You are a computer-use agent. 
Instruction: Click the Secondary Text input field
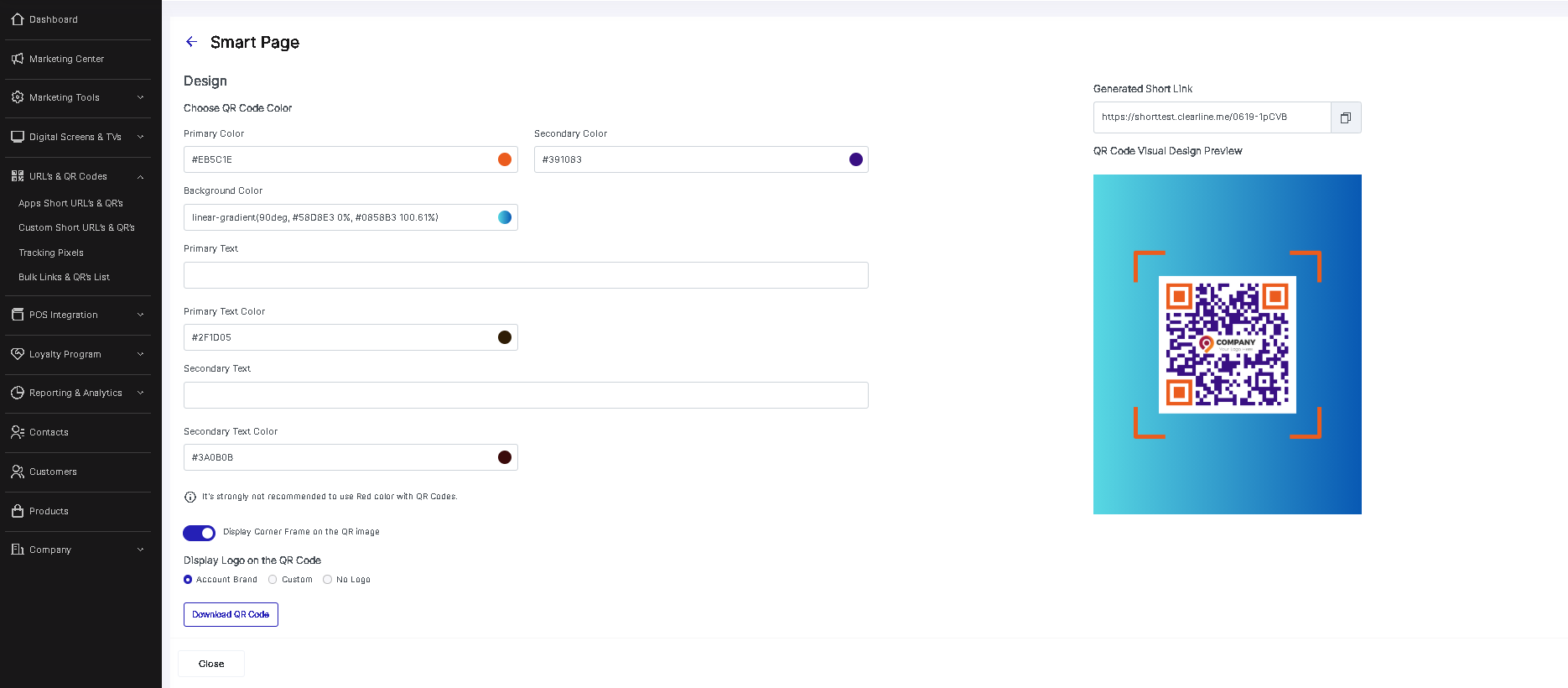pyautogui.click(x=526, y=395)
